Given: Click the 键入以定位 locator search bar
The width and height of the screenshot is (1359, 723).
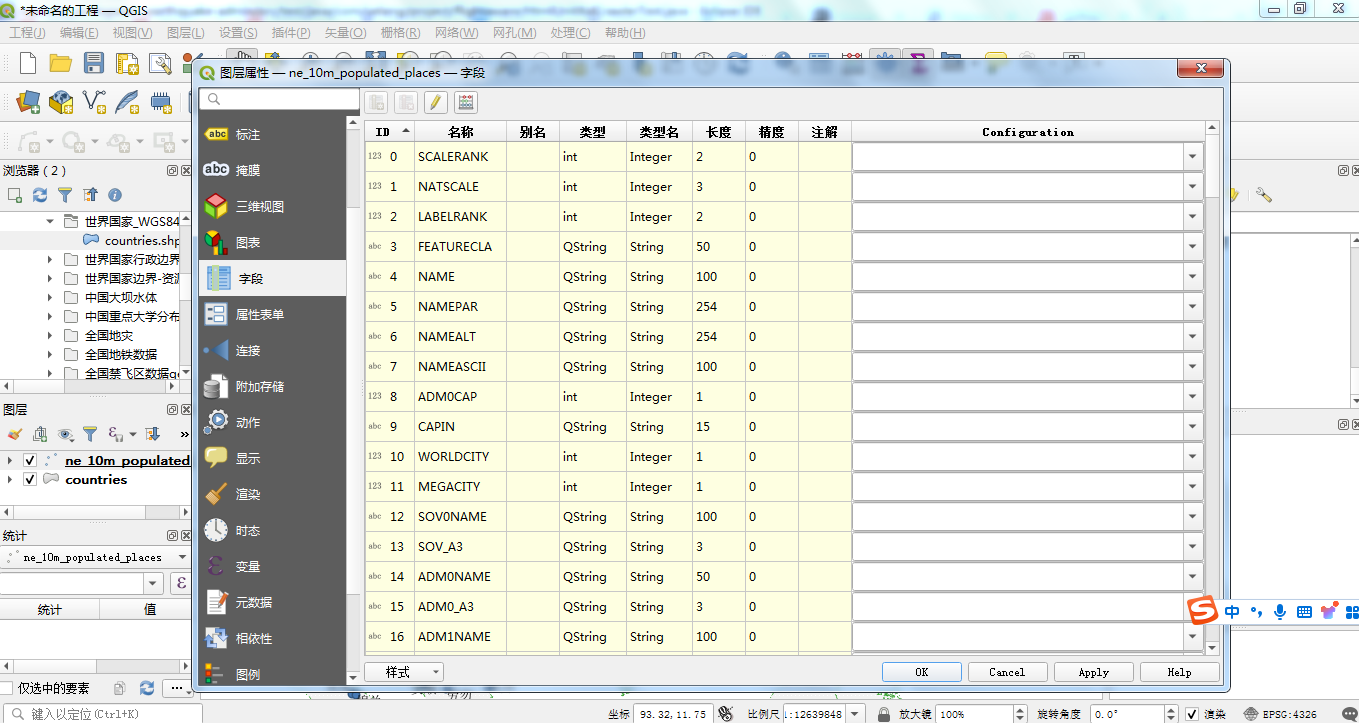Looking at the screenshot, I should [102, 714].
